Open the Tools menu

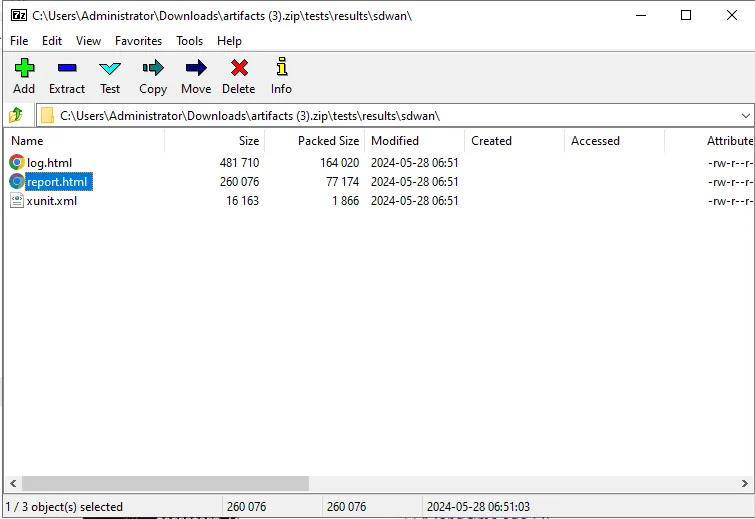pos(189,41)
